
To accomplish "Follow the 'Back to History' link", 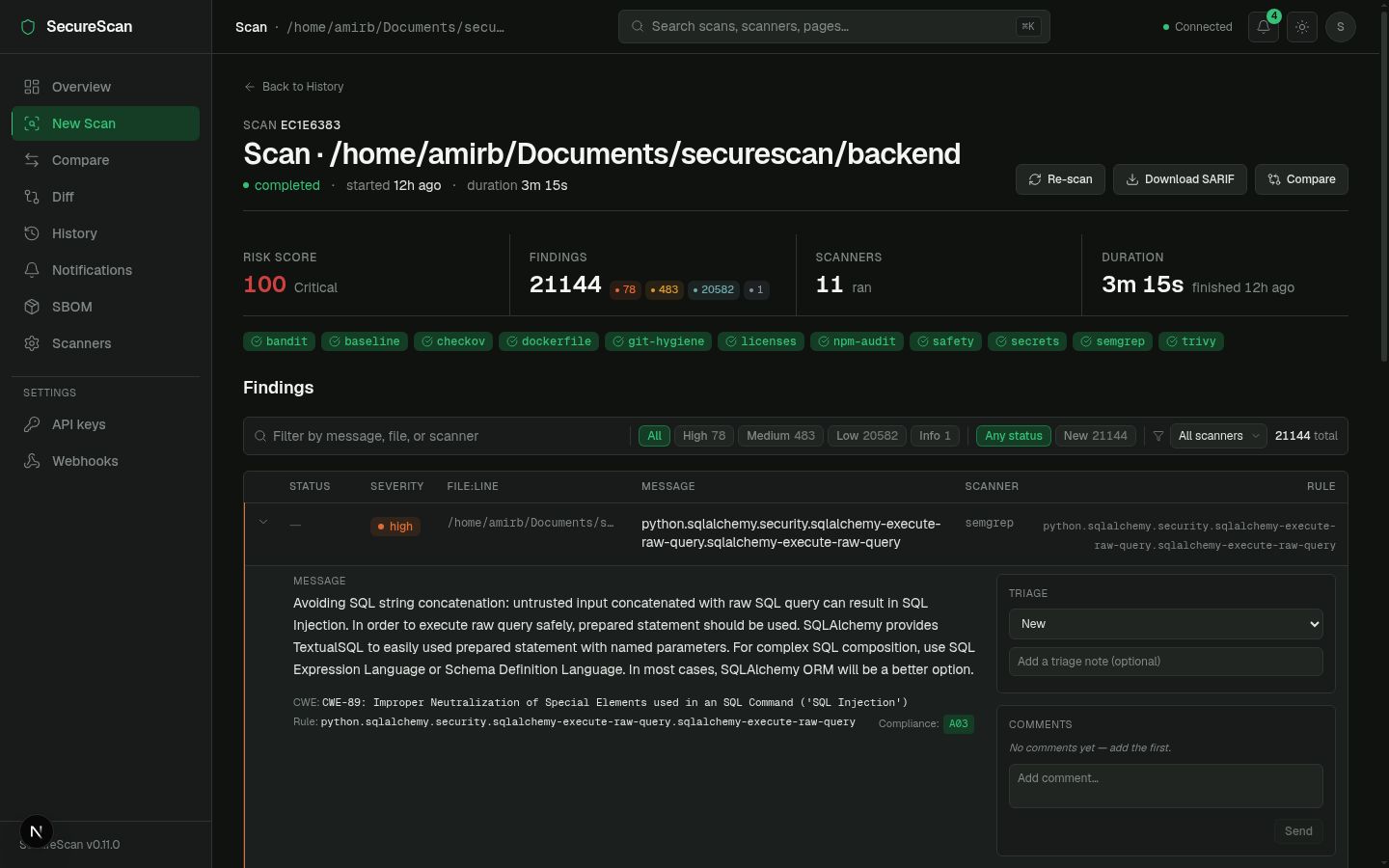I will pyautogui.click(x=293, y=87).
